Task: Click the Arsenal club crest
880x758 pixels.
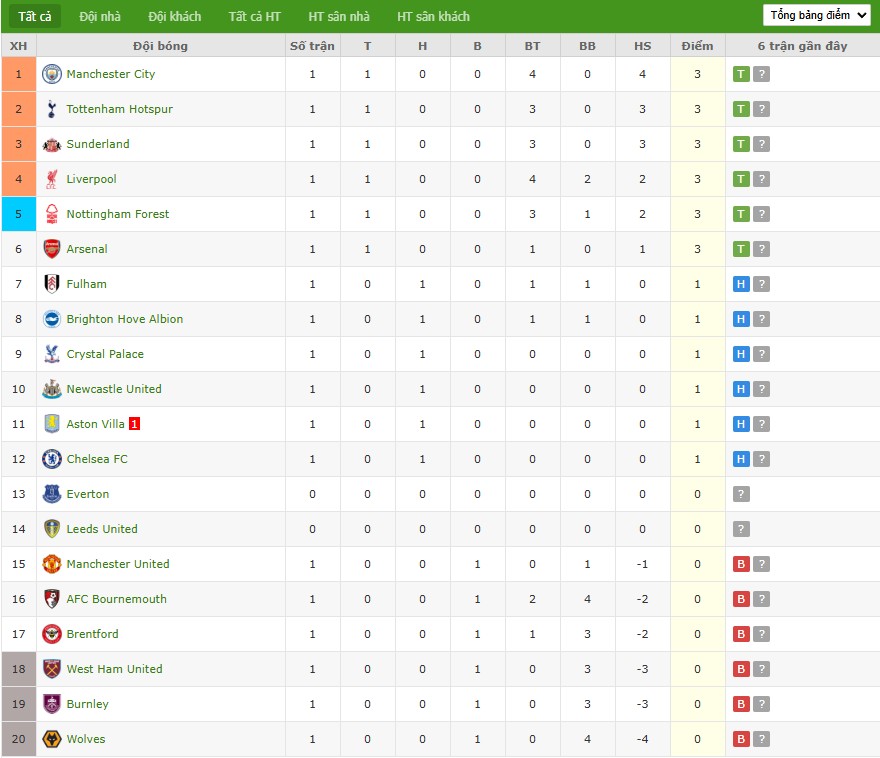Action: tap(51, 249)
